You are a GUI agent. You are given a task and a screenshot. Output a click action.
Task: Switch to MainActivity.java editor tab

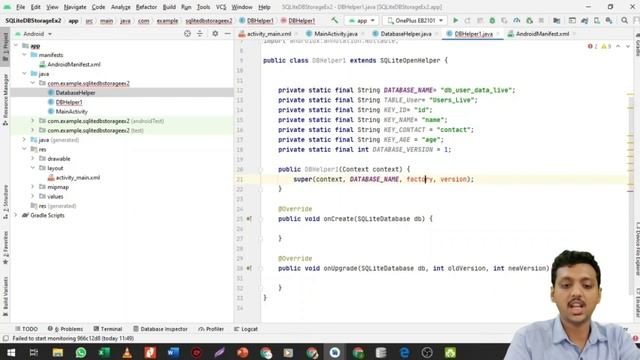336,34
